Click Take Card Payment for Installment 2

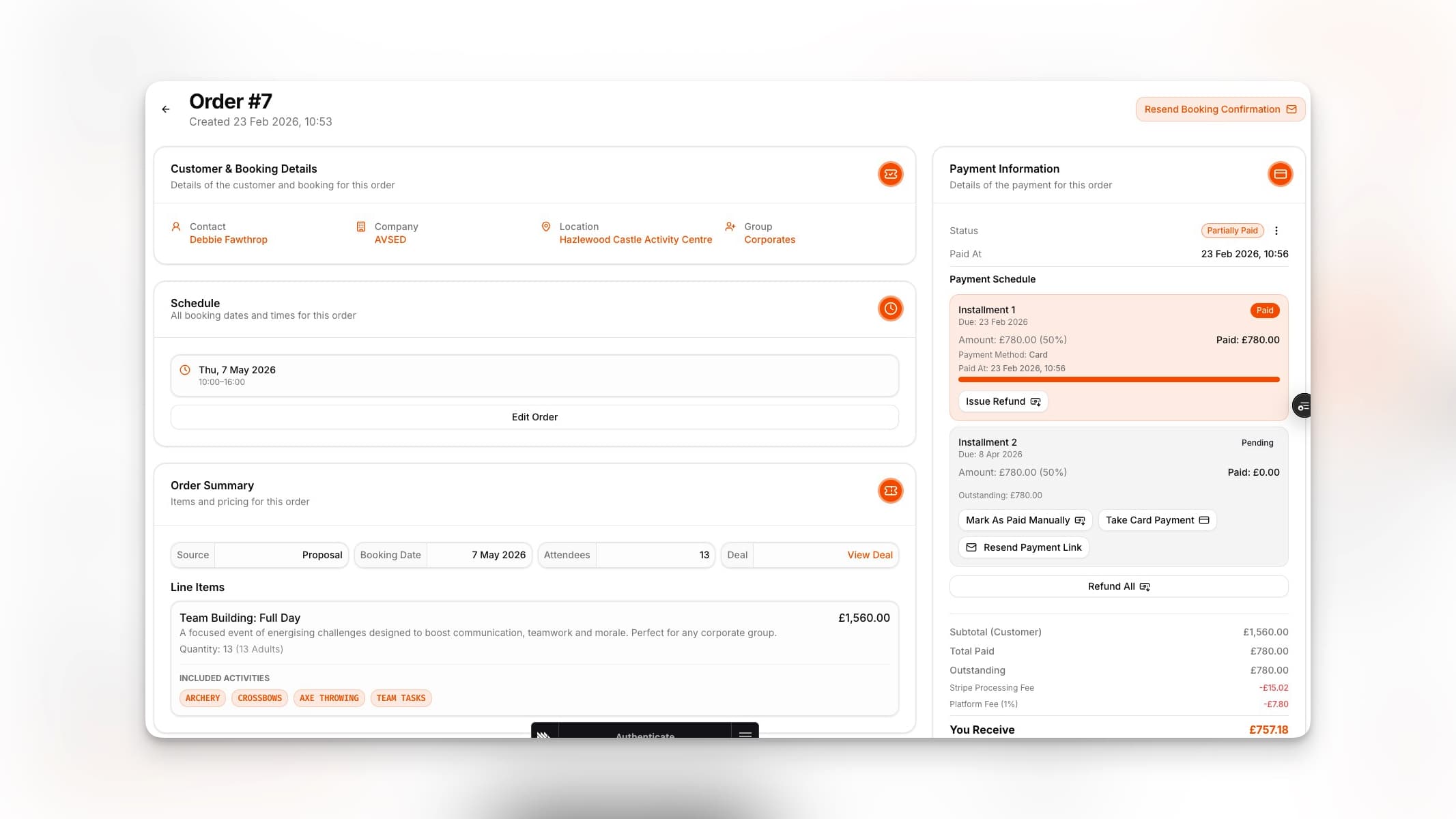pyautogui.click(x=1156, y=519)
